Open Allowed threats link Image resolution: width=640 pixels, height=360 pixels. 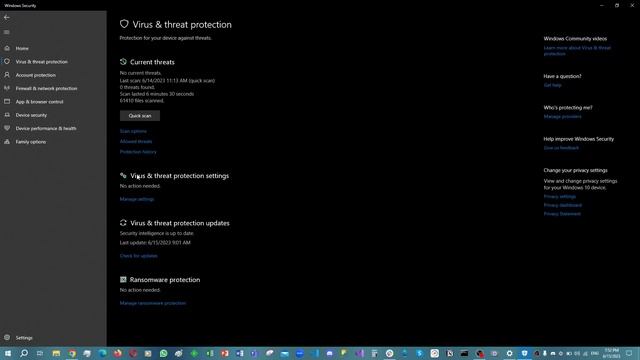[x=136, y=142]
